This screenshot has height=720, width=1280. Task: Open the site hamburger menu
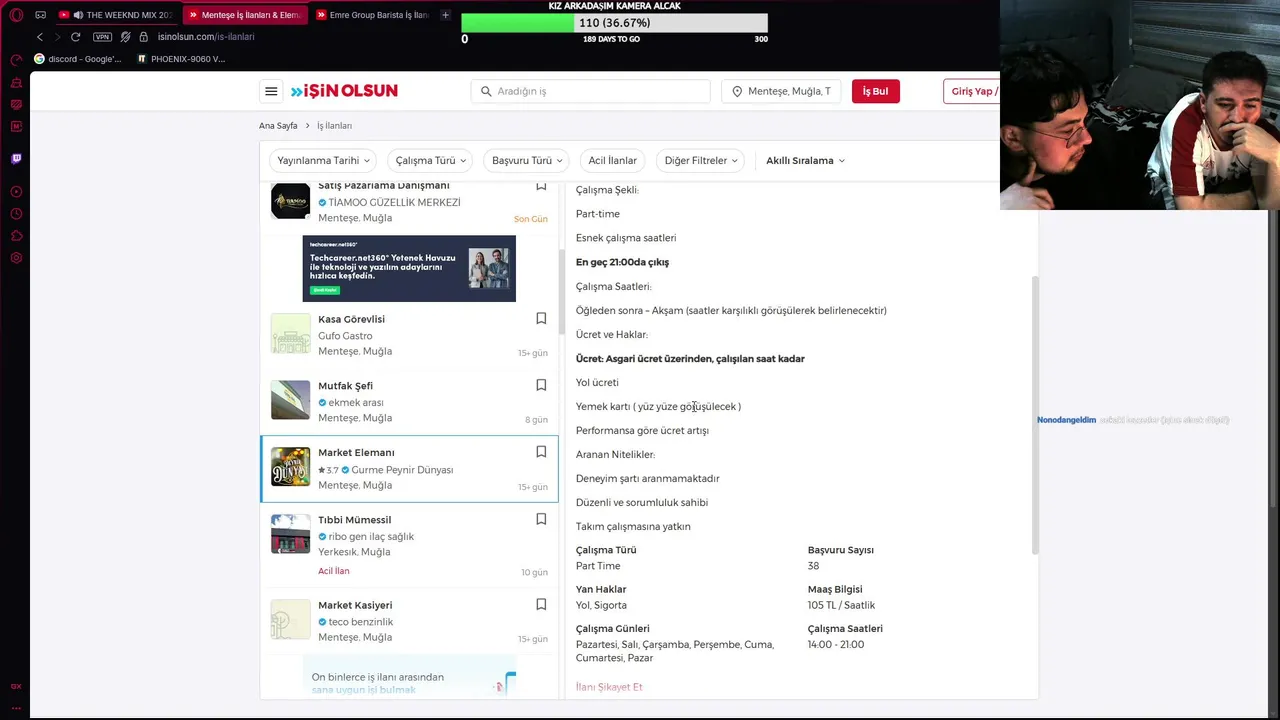271,91
